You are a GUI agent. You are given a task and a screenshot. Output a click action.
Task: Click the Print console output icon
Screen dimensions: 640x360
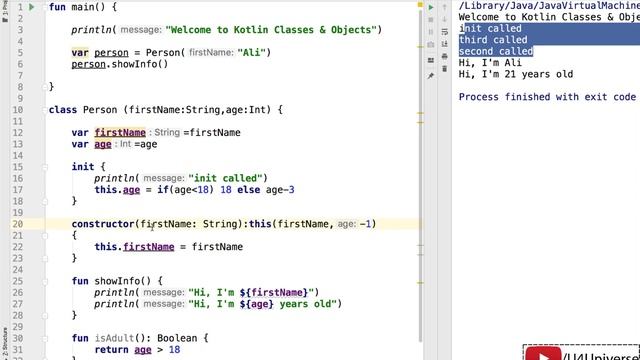tap(444, 56)
